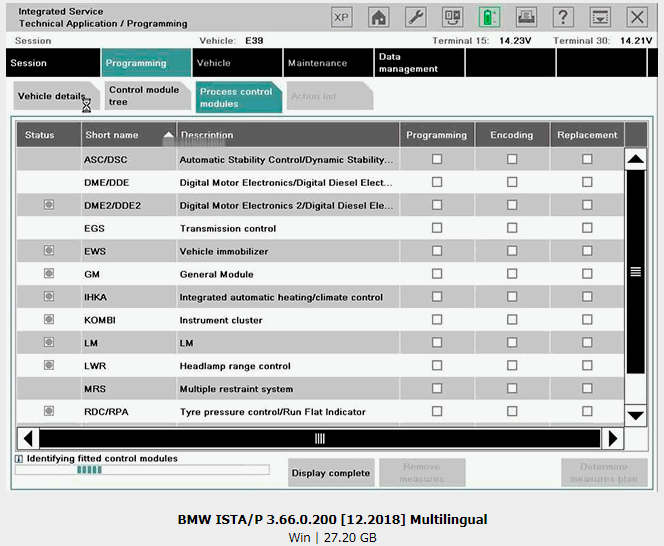Click status icon for EWS row
Image resolution: width=664 pixels, height=546 pixels.
click(49, 251)
